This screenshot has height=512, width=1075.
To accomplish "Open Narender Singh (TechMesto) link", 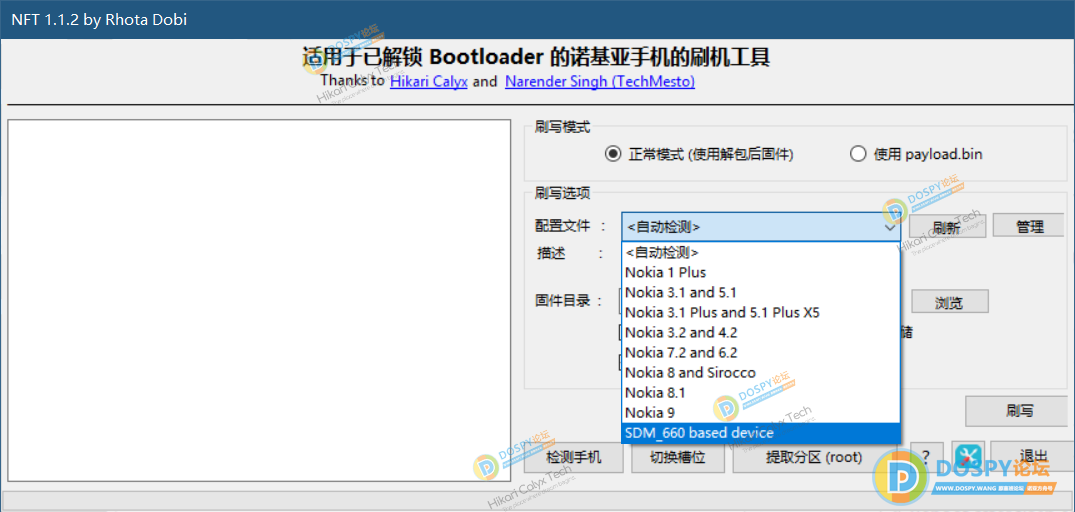I will pos(600,82).
